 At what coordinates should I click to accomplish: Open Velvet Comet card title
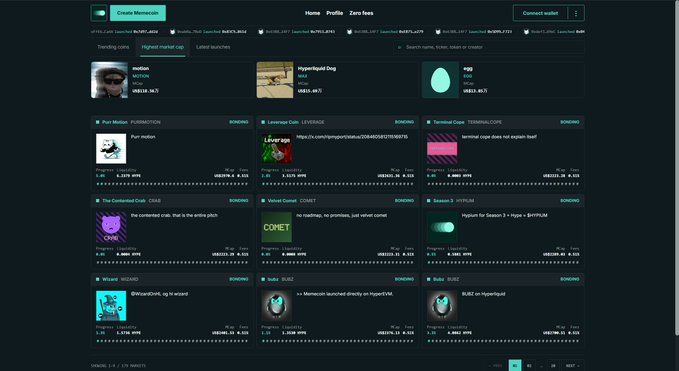click(282, 201)
